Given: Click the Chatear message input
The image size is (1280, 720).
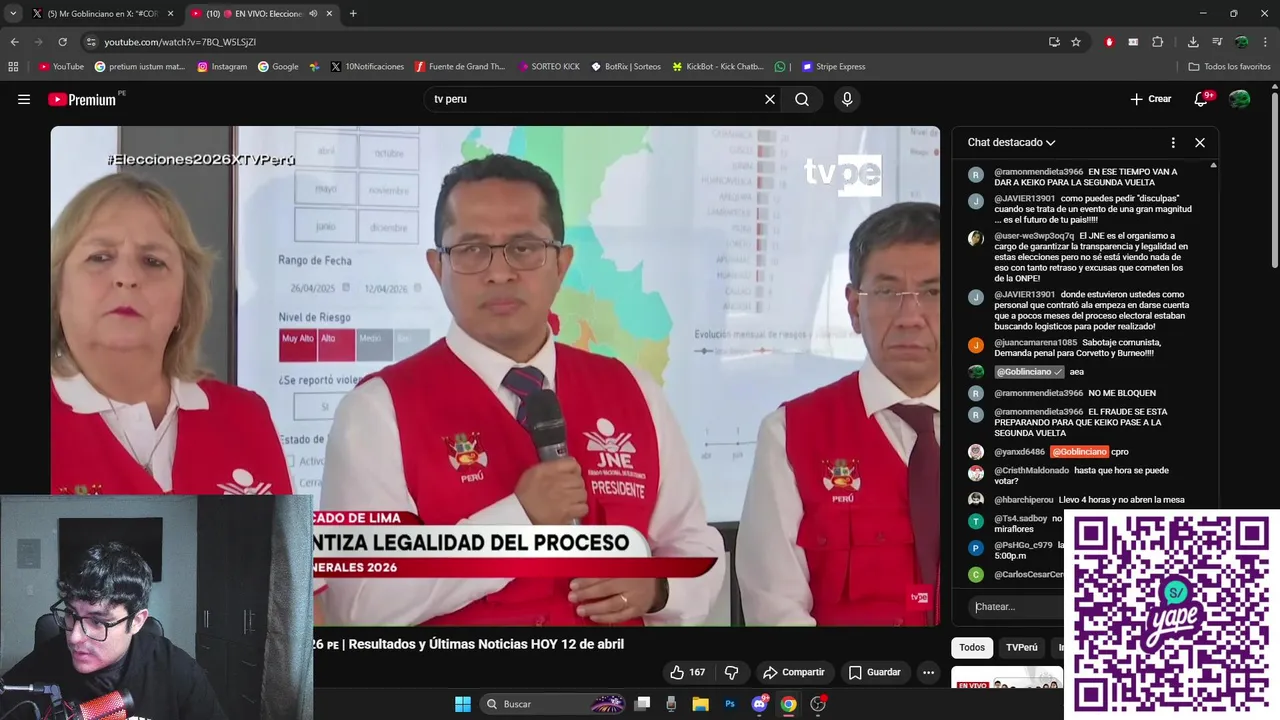Looking at the screenshot, I should tap(1014, 606).
